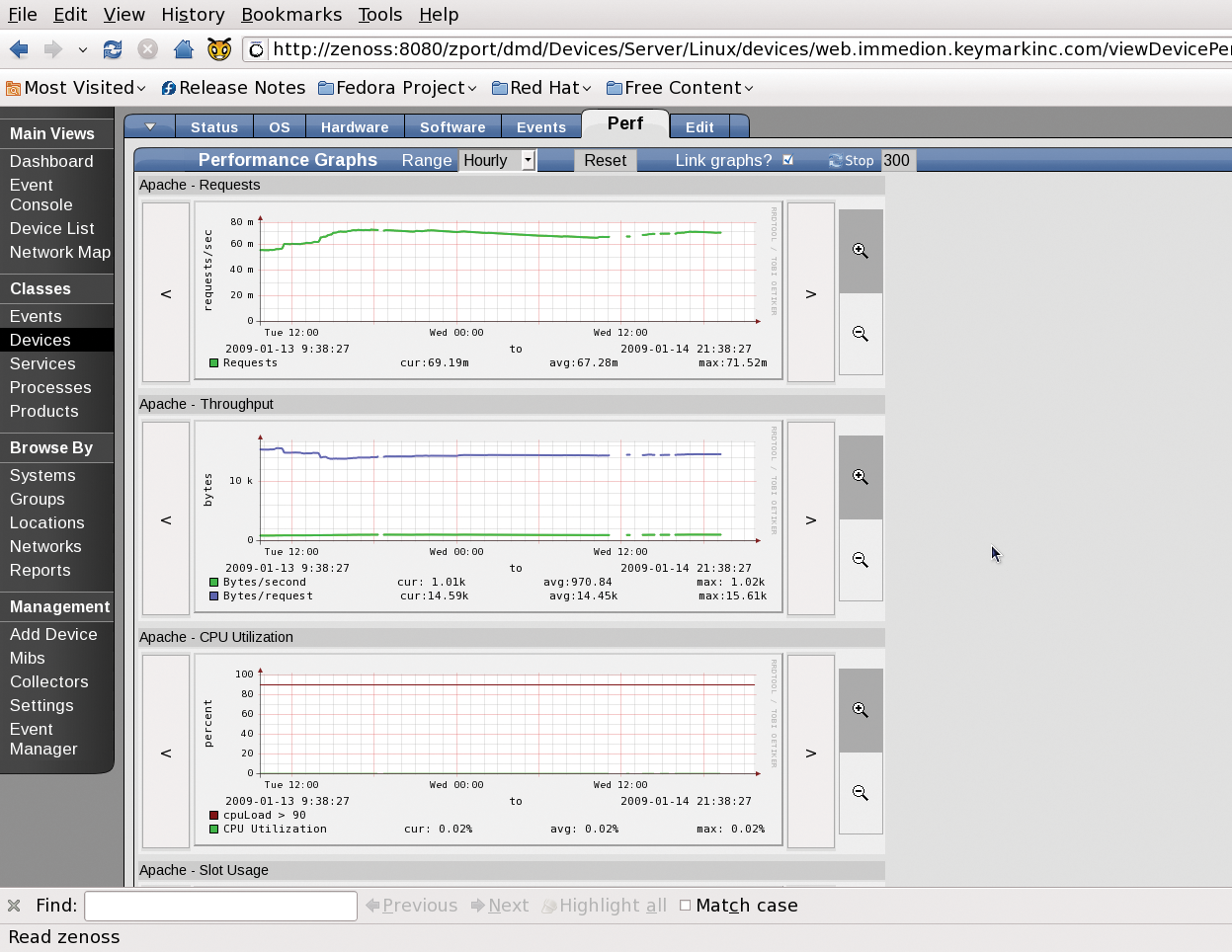Viewport: 1232px width, 952px height.
Task: Close the find bar with the X icon
Action: coord(14,906)
